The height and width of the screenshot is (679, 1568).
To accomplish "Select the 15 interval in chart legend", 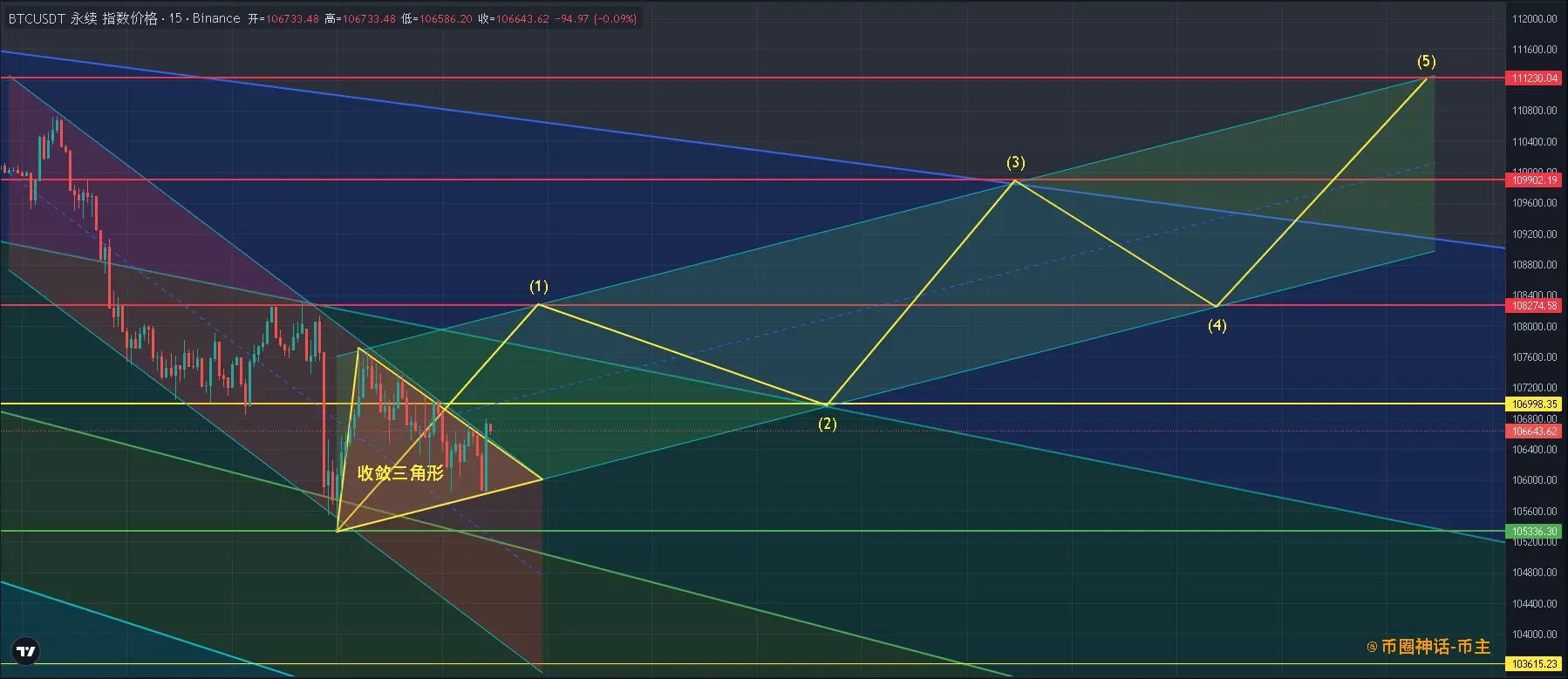I will [175, 18].
